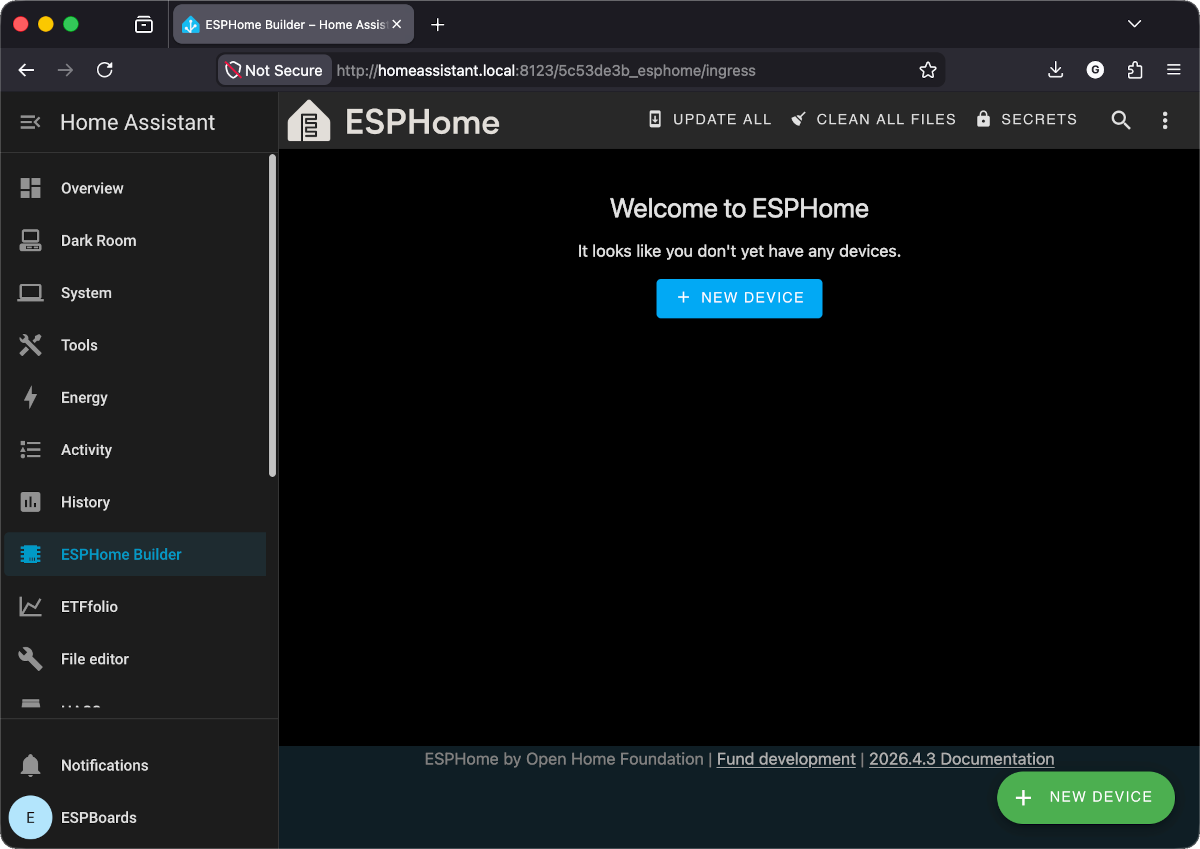Click the blue NEW DEVICE button
Image resolution: width=1200 pixels, height=849 pixels.
pyautogui.click(x=739, y=298)
